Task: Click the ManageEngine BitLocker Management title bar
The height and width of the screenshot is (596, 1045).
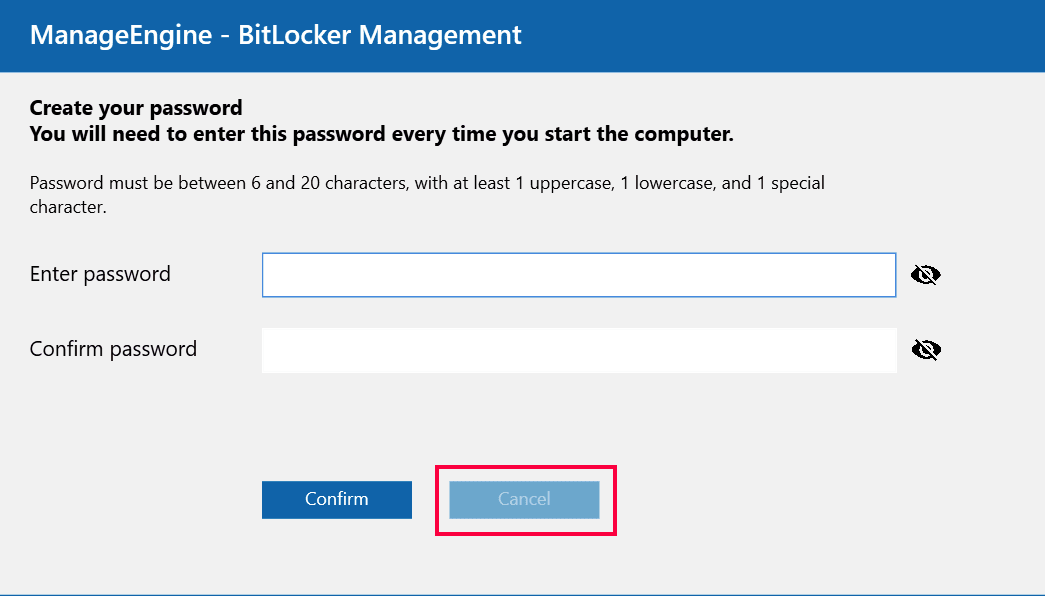Action: pos(276,35)
